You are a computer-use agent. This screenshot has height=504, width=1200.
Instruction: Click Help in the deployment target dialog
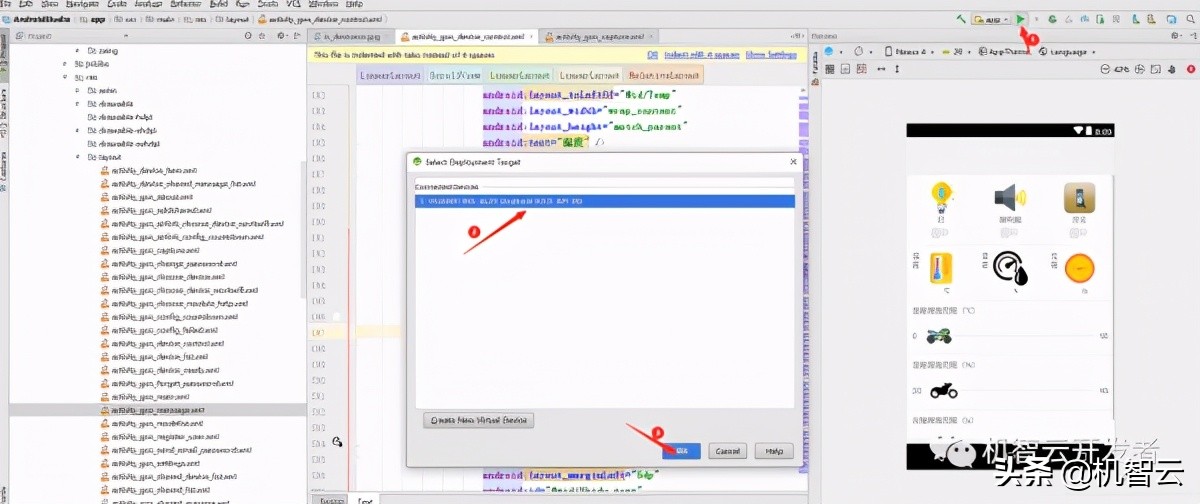[774, 451]
